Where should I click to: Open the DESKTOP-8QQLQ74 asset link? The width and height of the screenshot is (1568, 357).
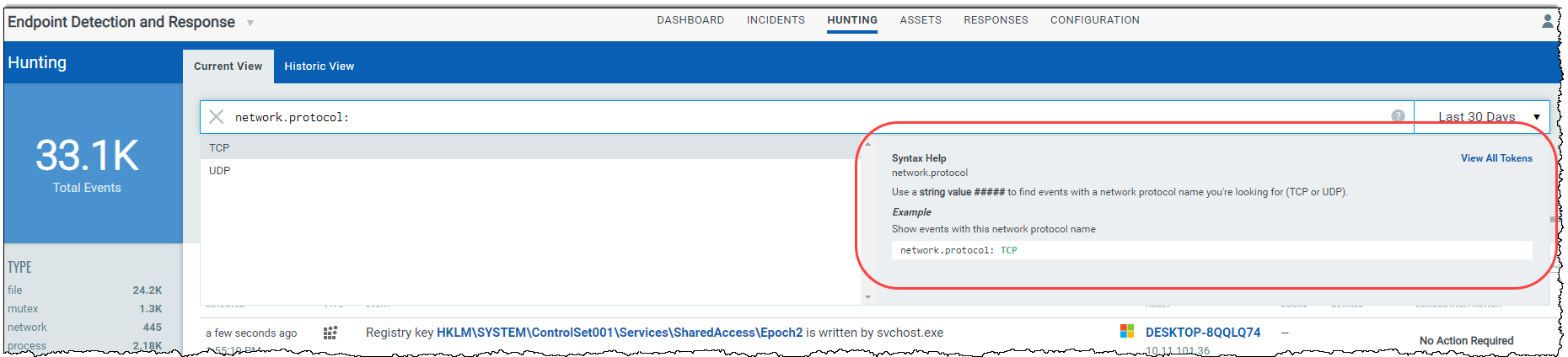(x=1203, y=333)
